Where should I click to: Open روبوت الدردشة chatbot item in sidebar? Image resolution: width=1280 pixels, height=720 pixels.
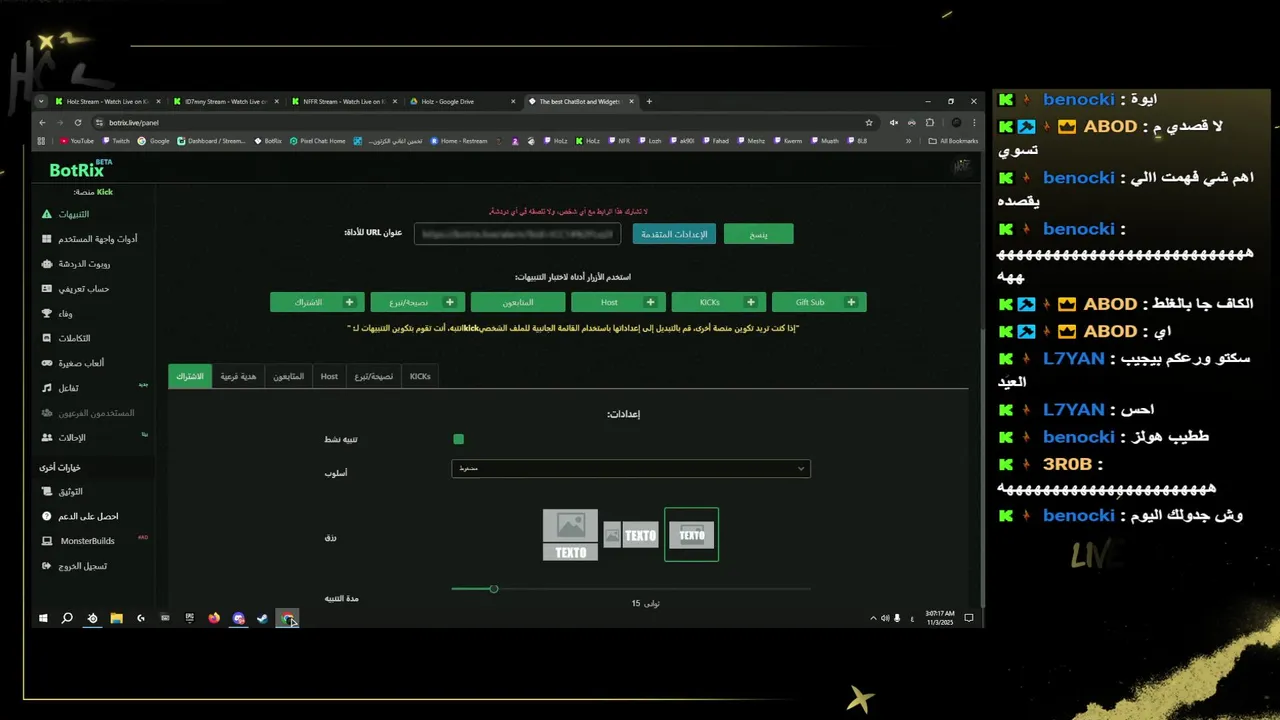pos(76,264)
